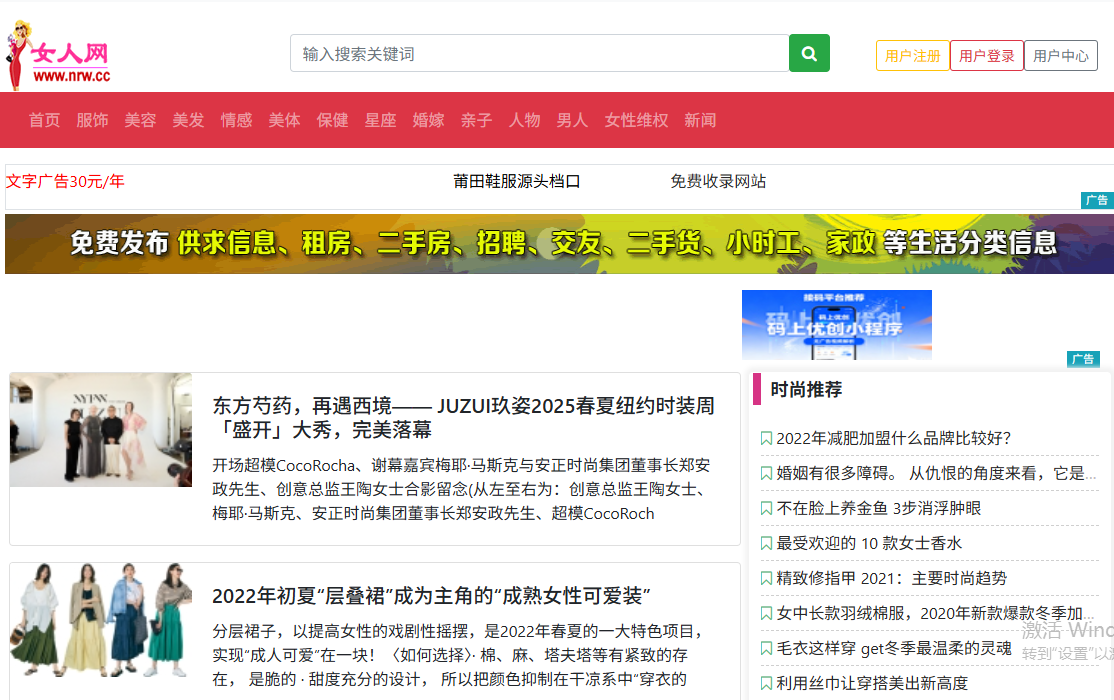1114x700 pixels.
Task: Open the 男人 navigation item
Action: (x=573, y=120)
